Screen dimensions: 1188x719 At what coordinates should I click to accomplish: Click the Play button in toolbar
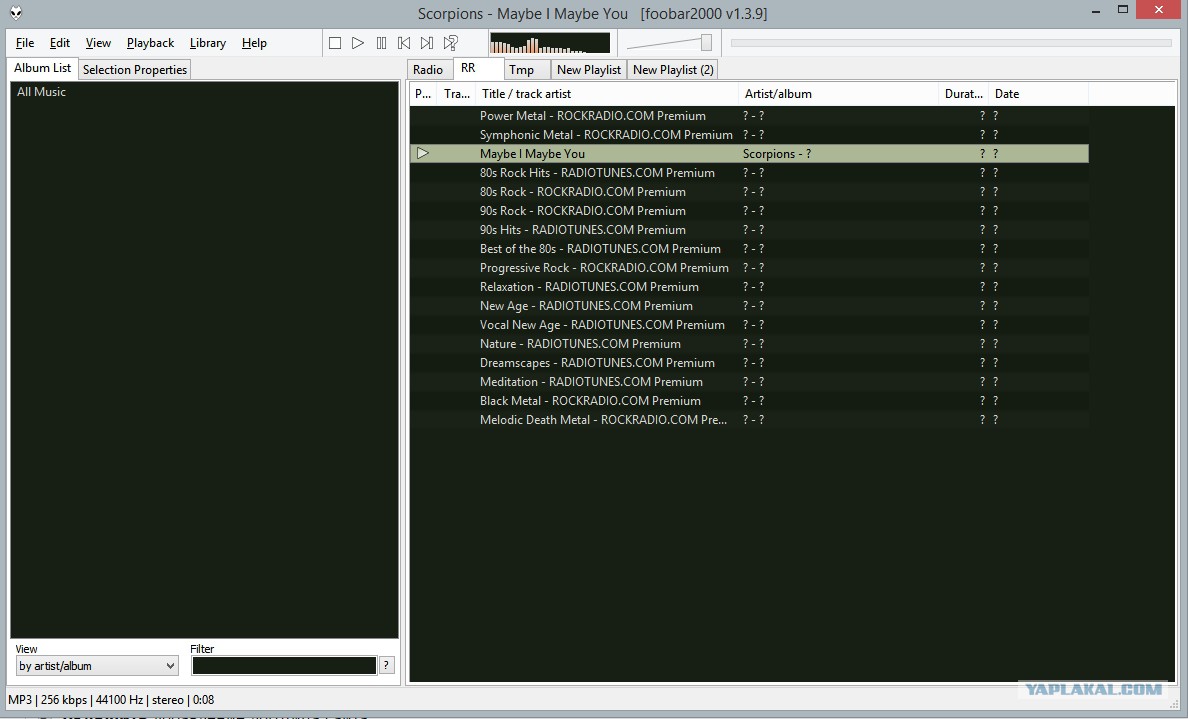[x=358, y=43]
